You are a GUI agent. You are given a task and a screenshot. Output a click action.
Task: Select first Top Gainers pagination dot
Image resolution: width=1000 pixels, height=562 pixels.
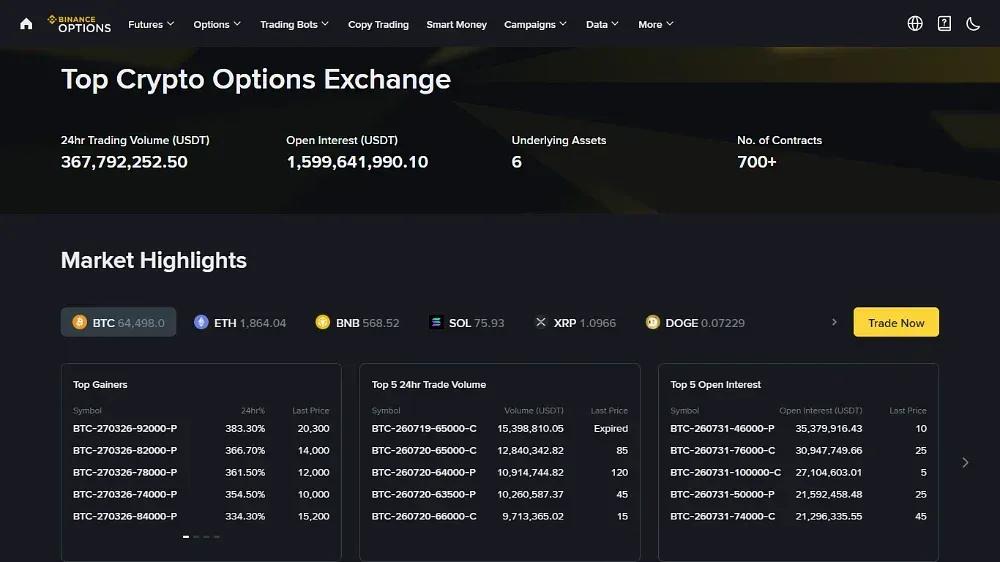pos(186,536)
